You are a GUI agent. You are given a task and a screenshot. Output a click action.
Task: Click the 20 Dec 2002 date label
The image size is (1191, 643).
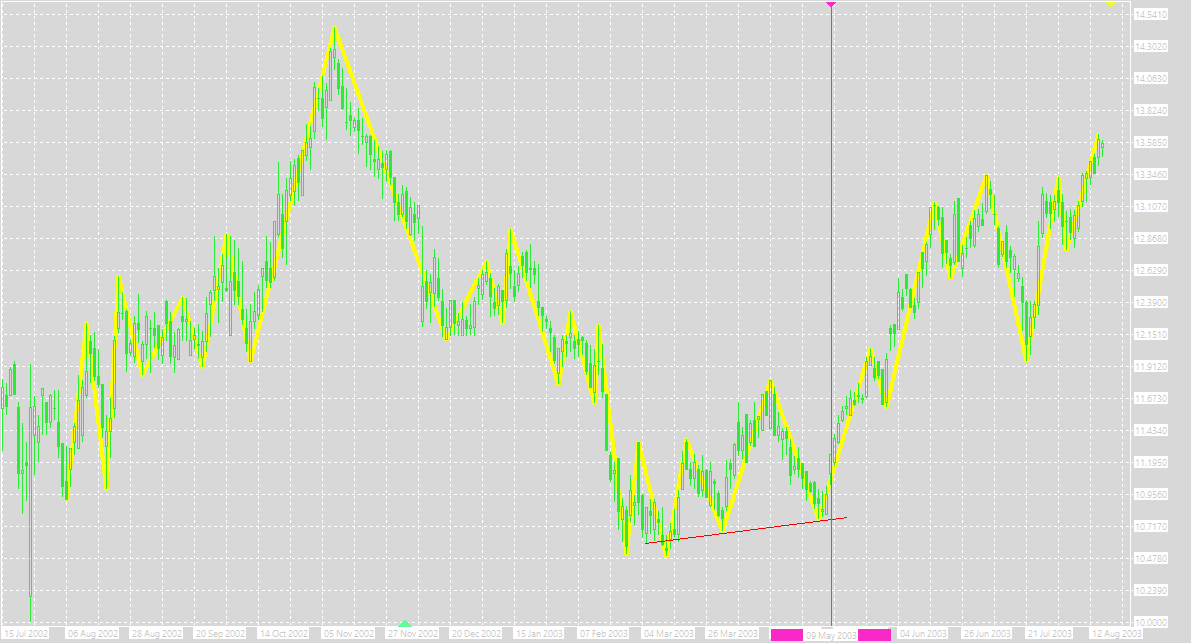(x=476, y=634)
